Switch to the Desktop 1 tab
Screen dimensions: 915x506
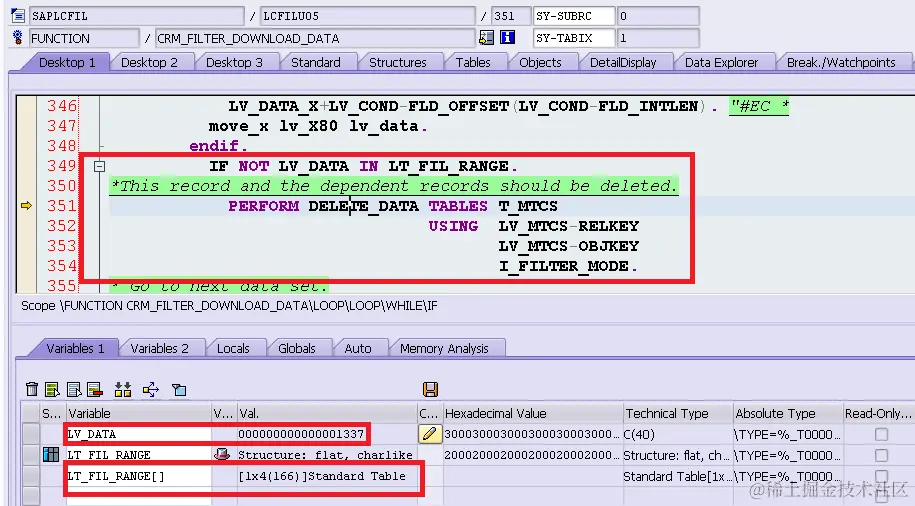point(67,62)
